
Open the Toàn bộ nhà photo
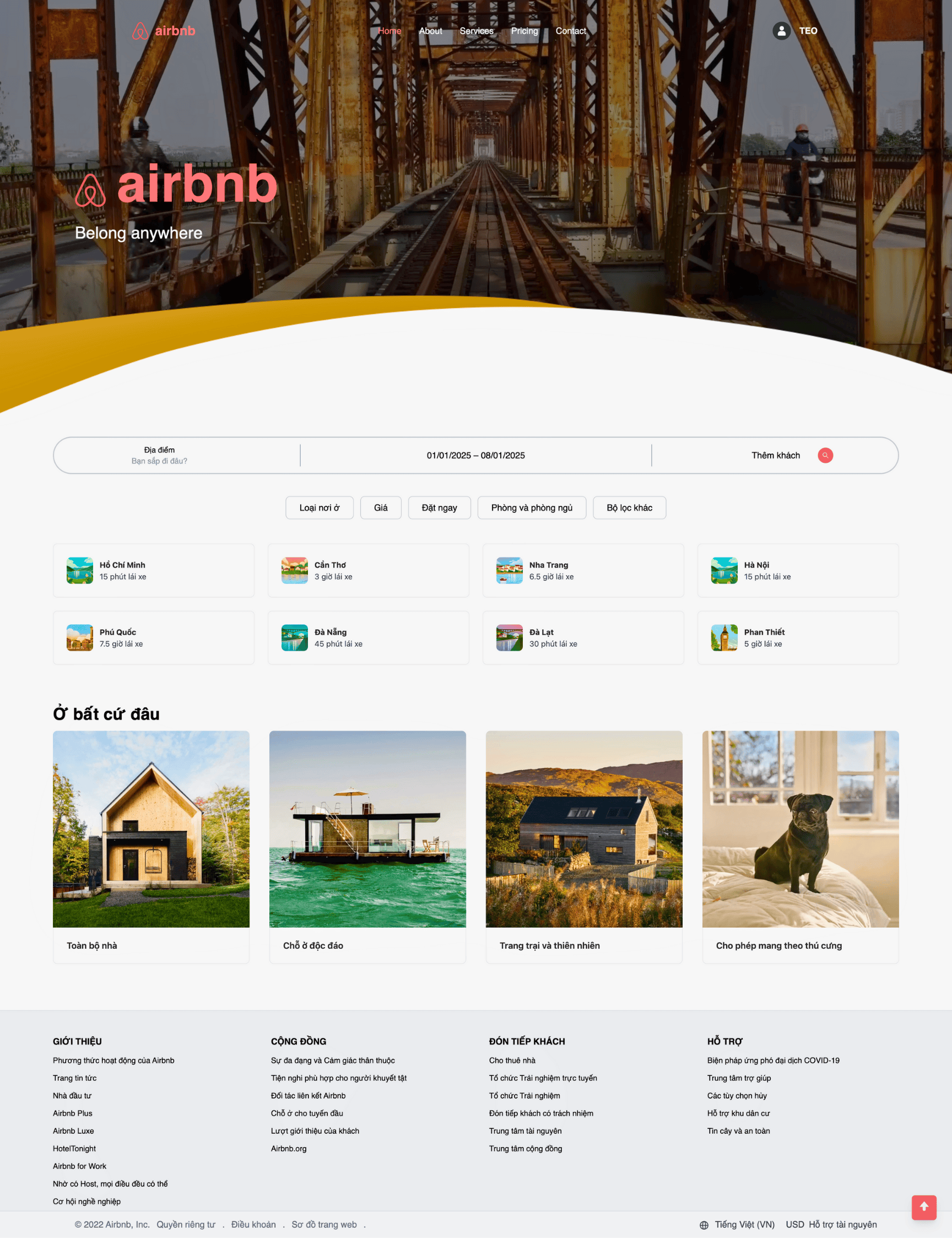click(x=152, y=828)
